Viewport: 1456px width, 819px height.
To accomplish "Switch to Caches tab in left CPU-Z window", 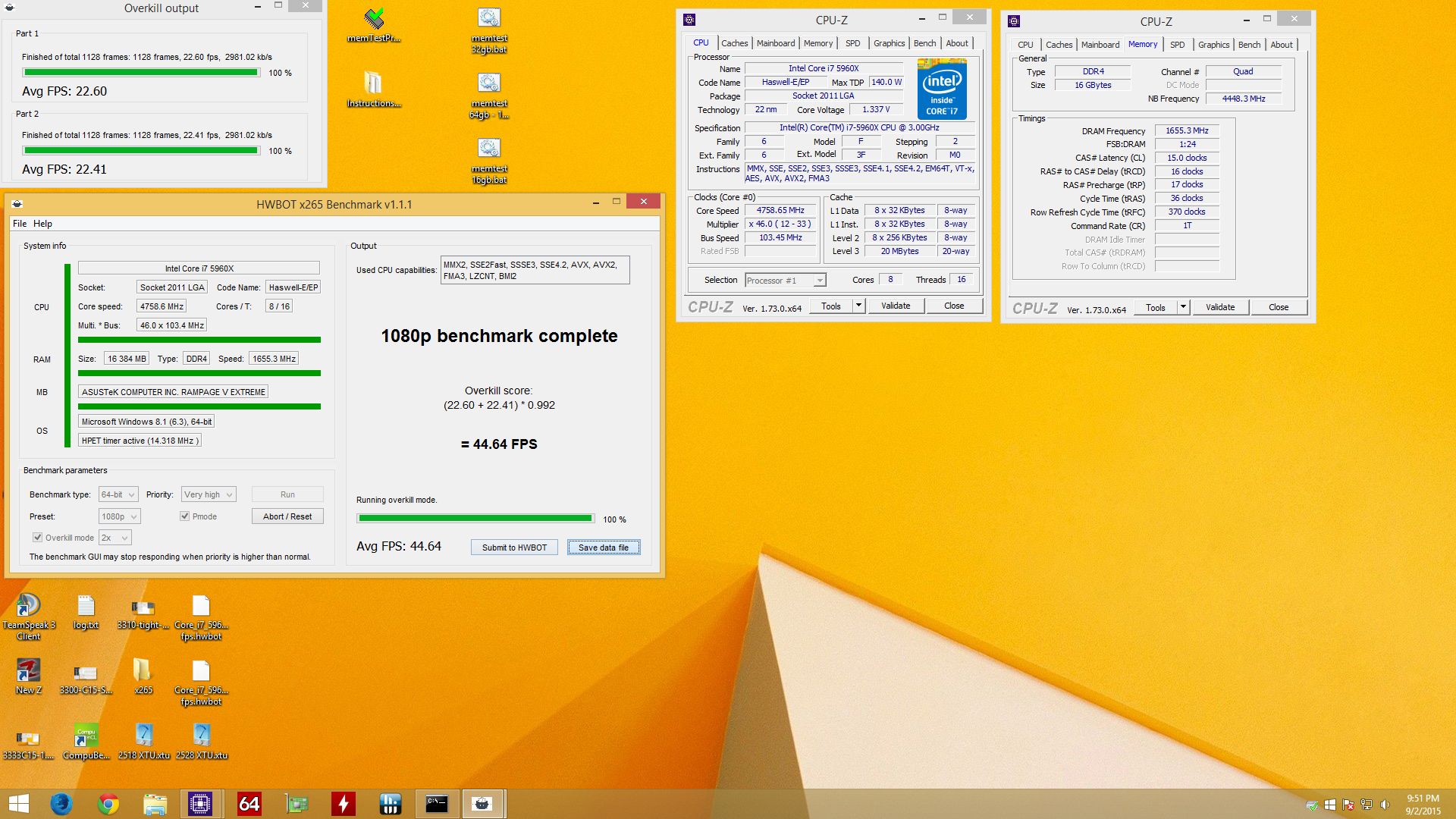I will (x=734, y=43).
